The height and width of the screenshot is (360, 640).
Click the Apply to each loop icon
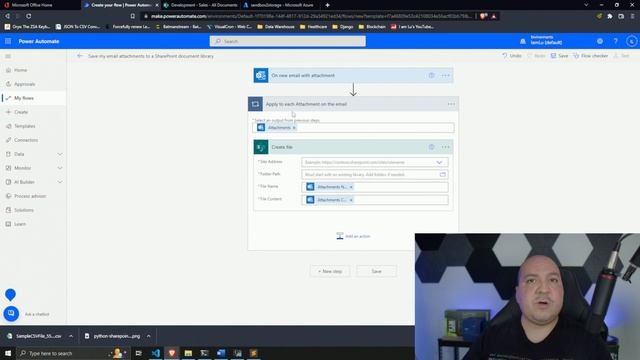coord(255,104)
